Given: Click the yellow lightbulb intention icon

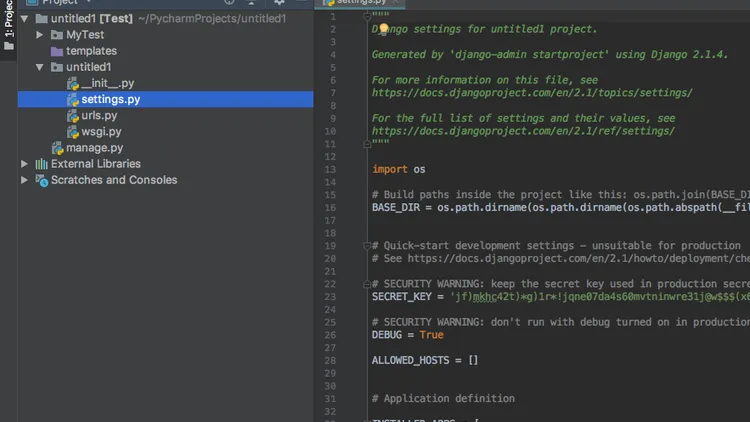Looking at the screenshot, I should 384,30.
